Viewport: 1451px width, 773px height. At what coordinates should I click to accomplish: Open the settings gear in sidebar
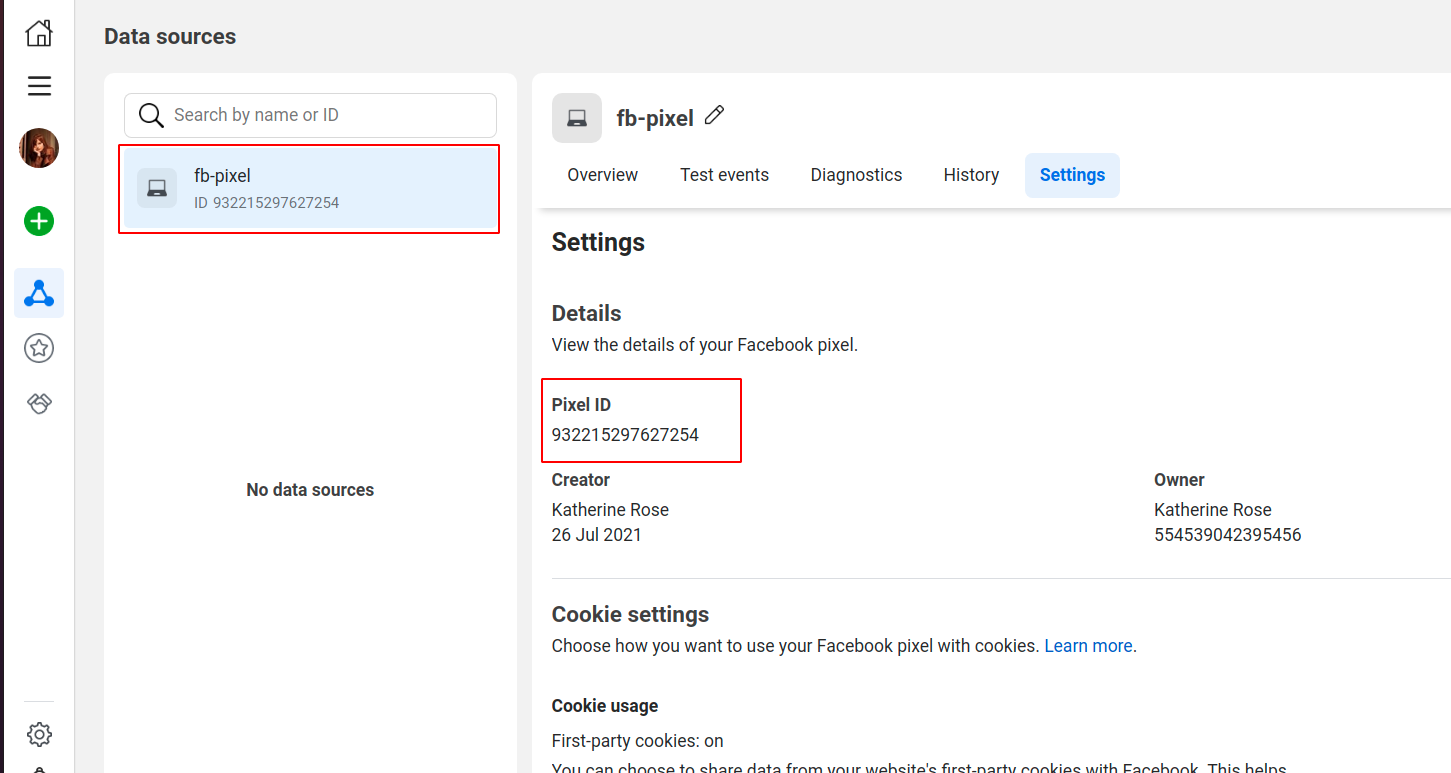coord(39,734)
